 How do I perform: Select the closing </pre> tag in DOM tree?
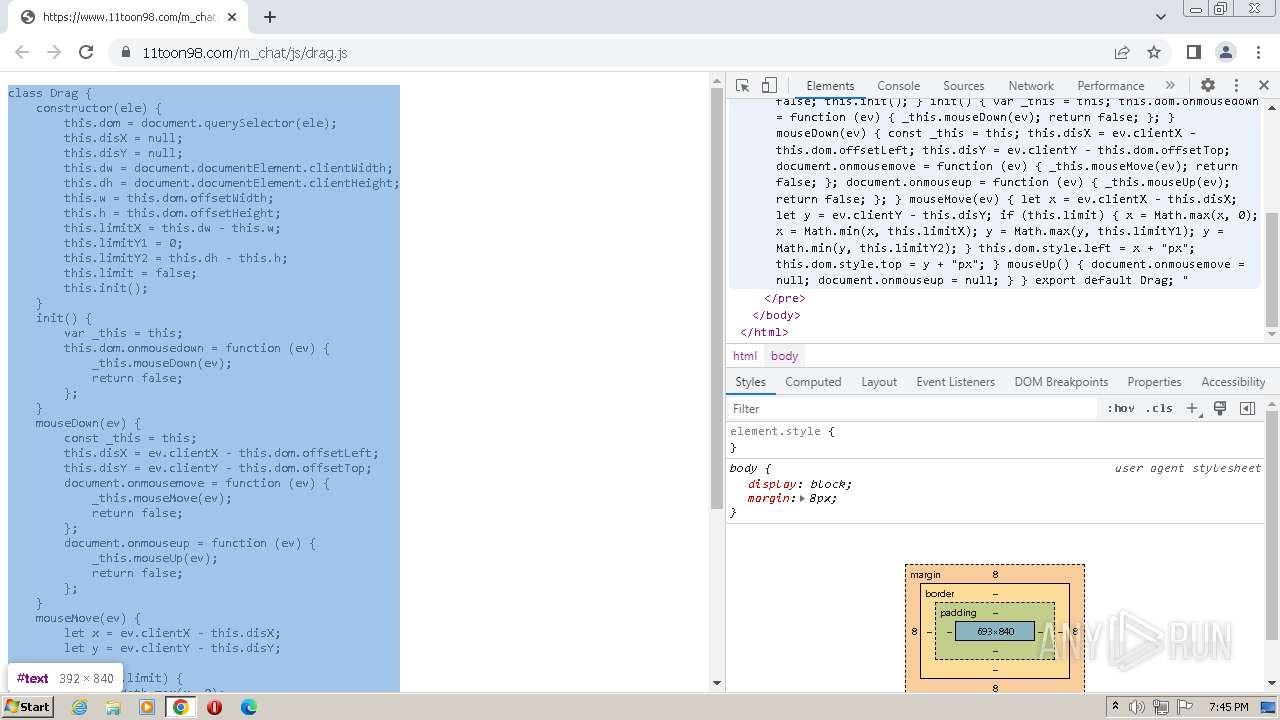[x=785, y=298]
